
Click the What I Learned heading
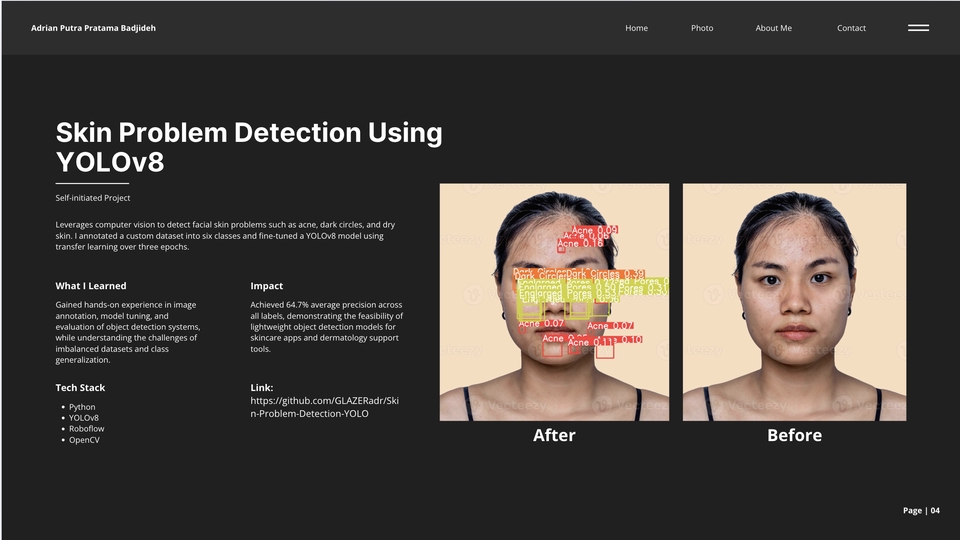tap(96, 286)
